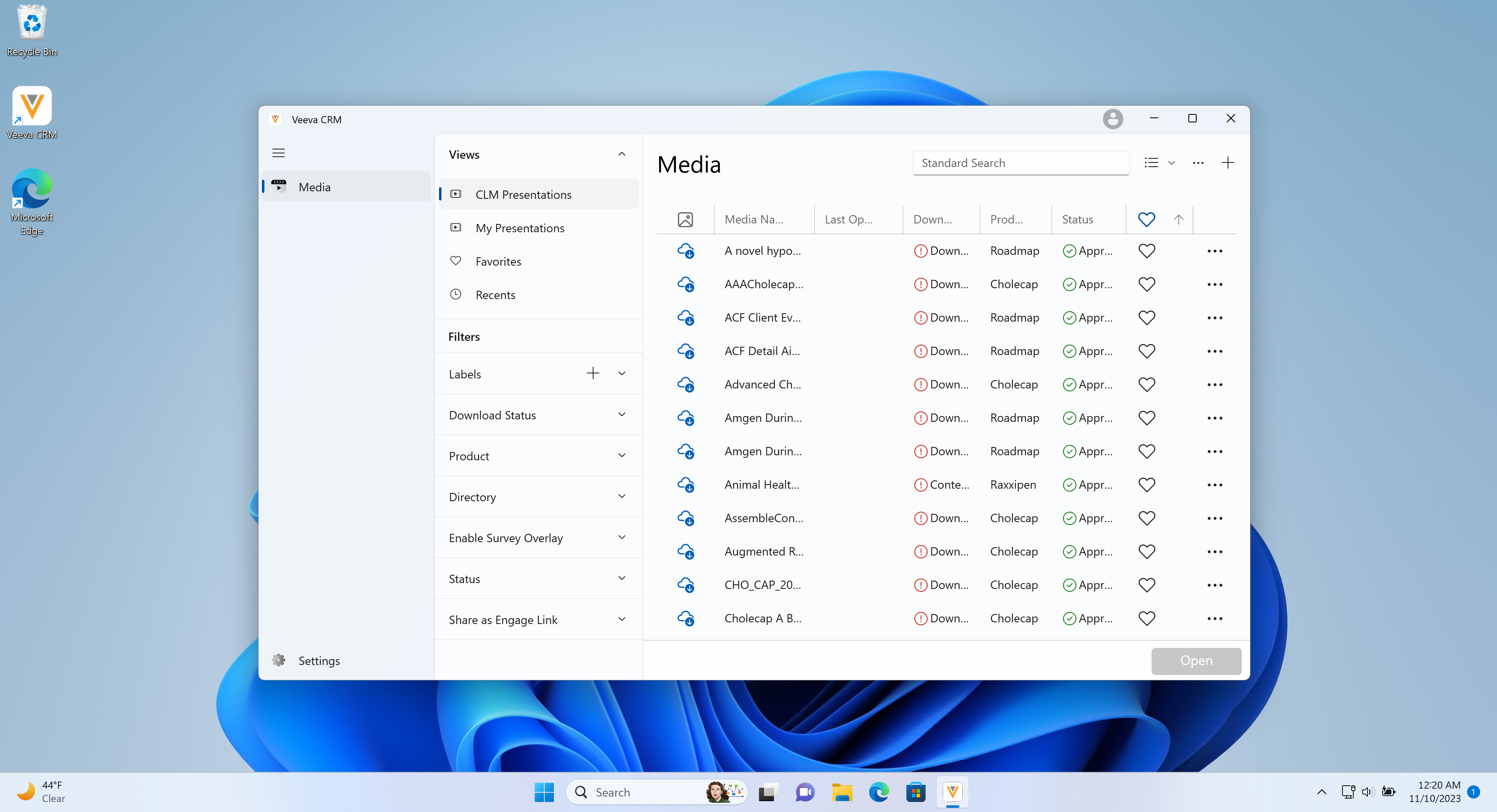Click the add new media button
Image resolution: width=1497 pixels, height=812 pixels.
(1228, 162)
